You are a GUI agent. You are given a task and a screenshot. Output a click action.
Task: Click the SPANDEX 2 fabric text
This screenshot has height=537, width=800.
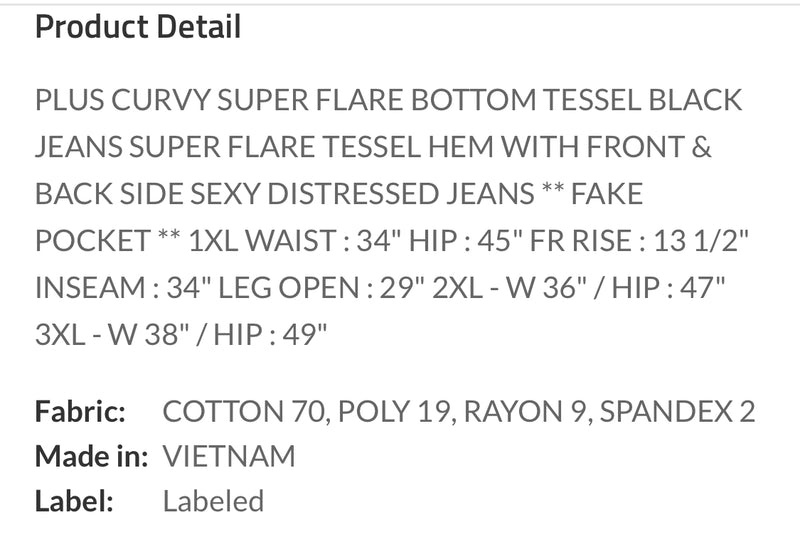tap(678, 411)
